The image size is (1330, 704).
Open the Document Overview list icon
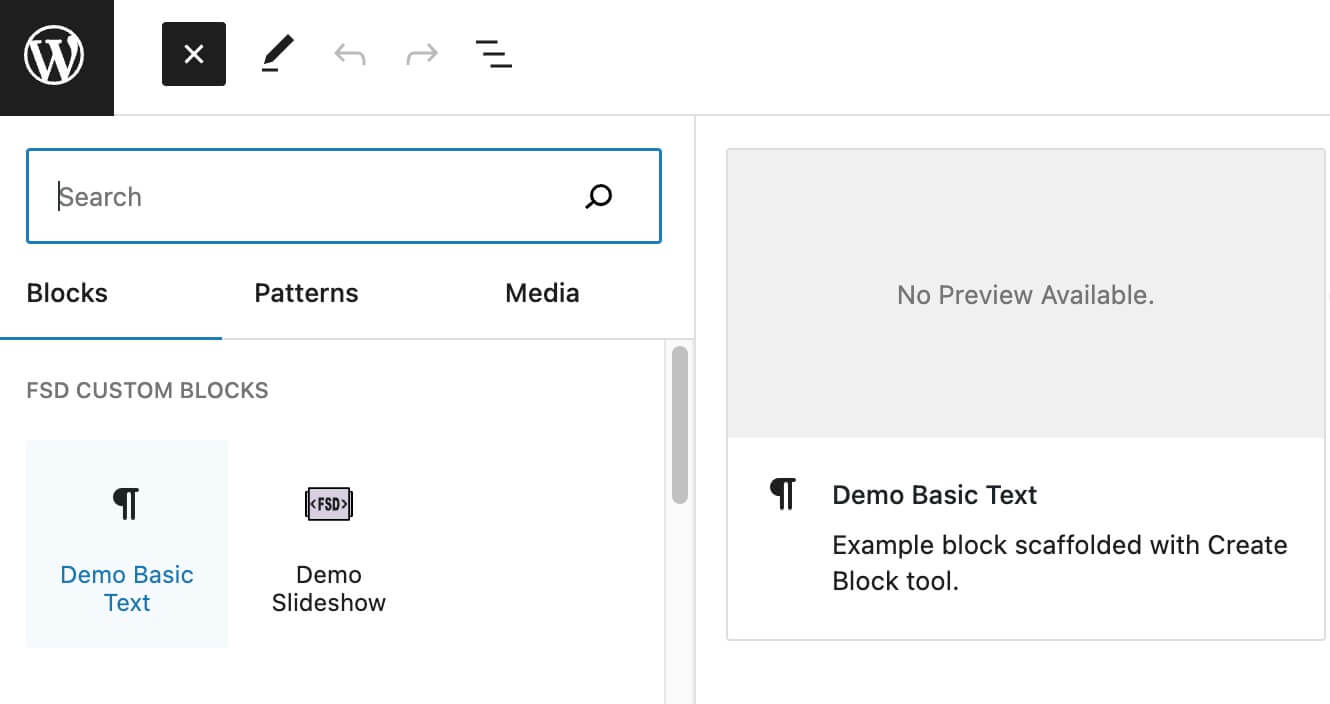[493, 54]
